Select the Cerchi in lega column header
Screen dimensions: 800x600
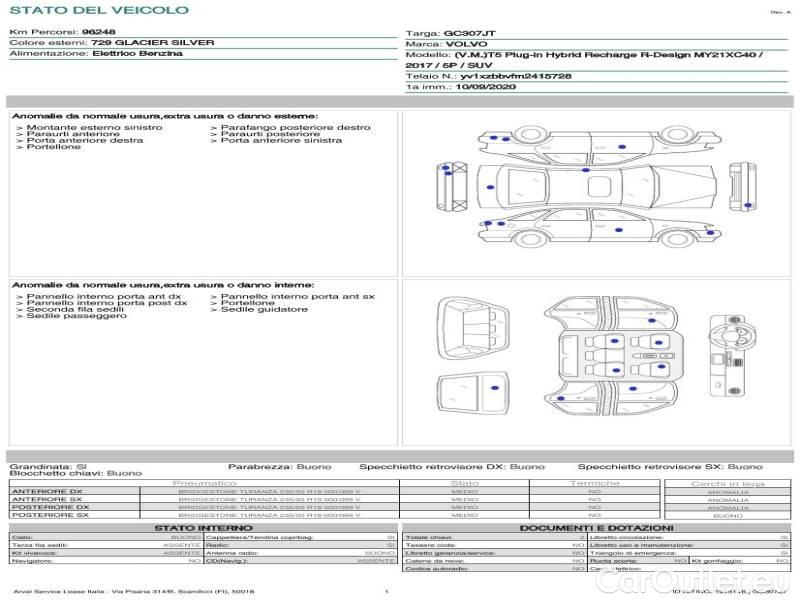[727, 483]
